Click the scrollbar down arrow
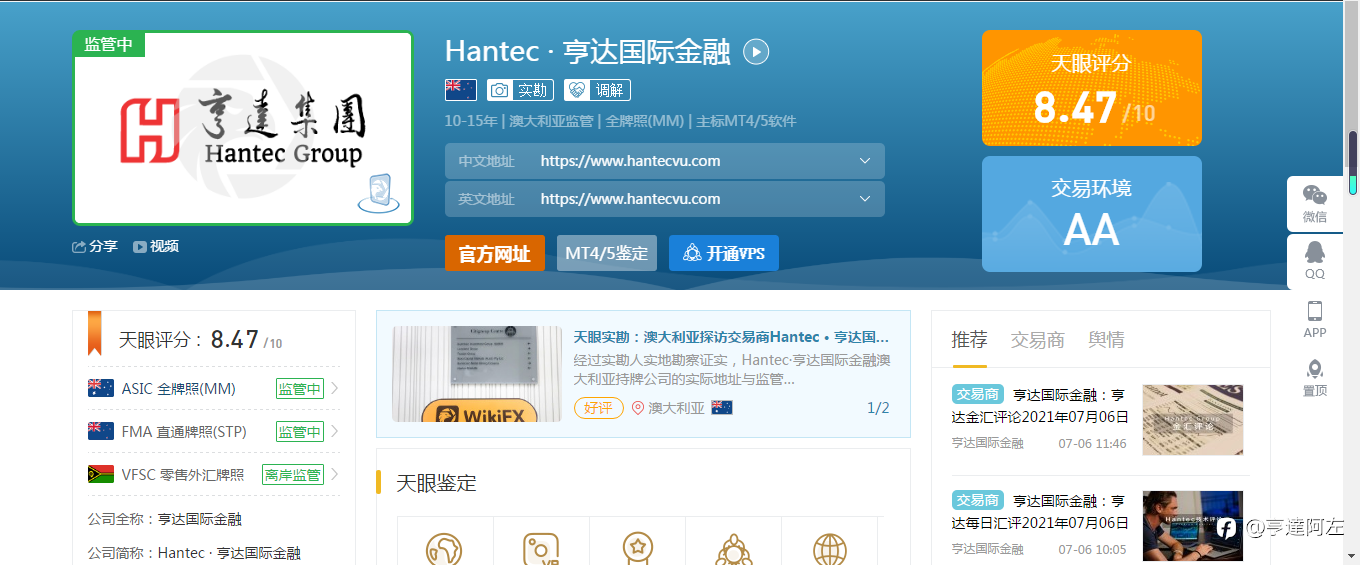 coord(1353,555)
